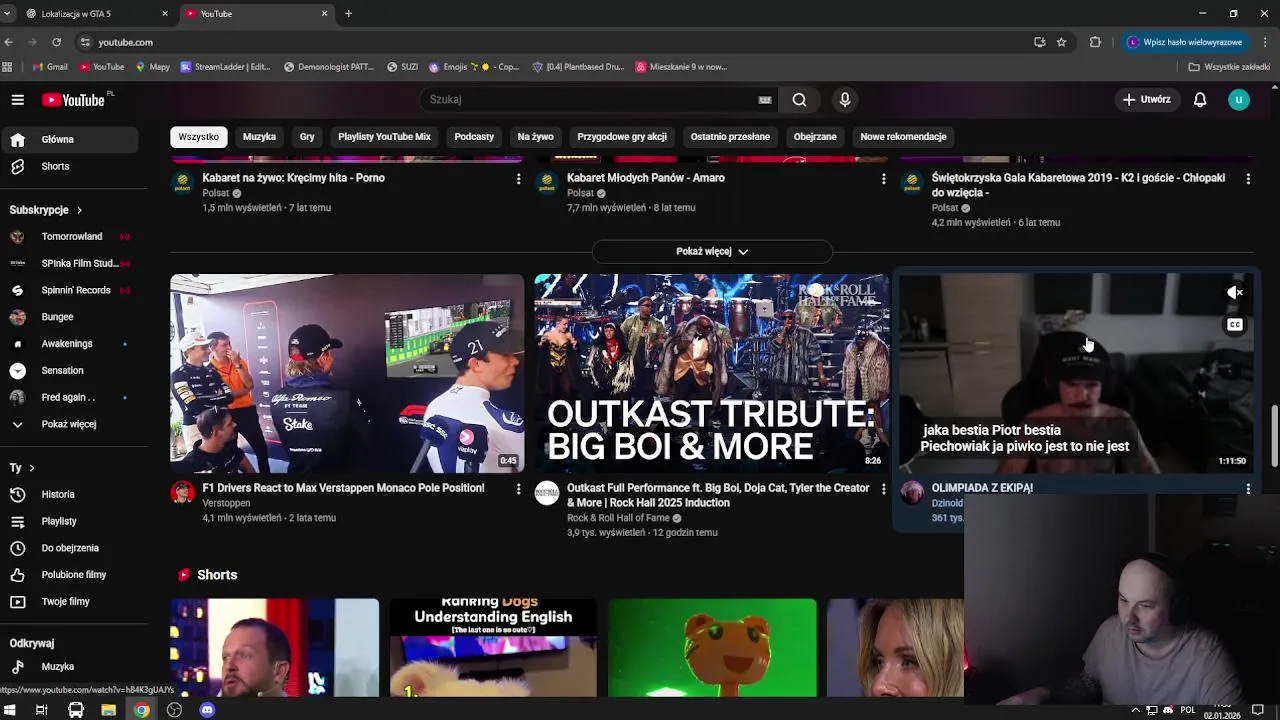Screen dimensions: 1280x720
Task: Open the Tomorrowland subscription channel
Action: [70, 236]
